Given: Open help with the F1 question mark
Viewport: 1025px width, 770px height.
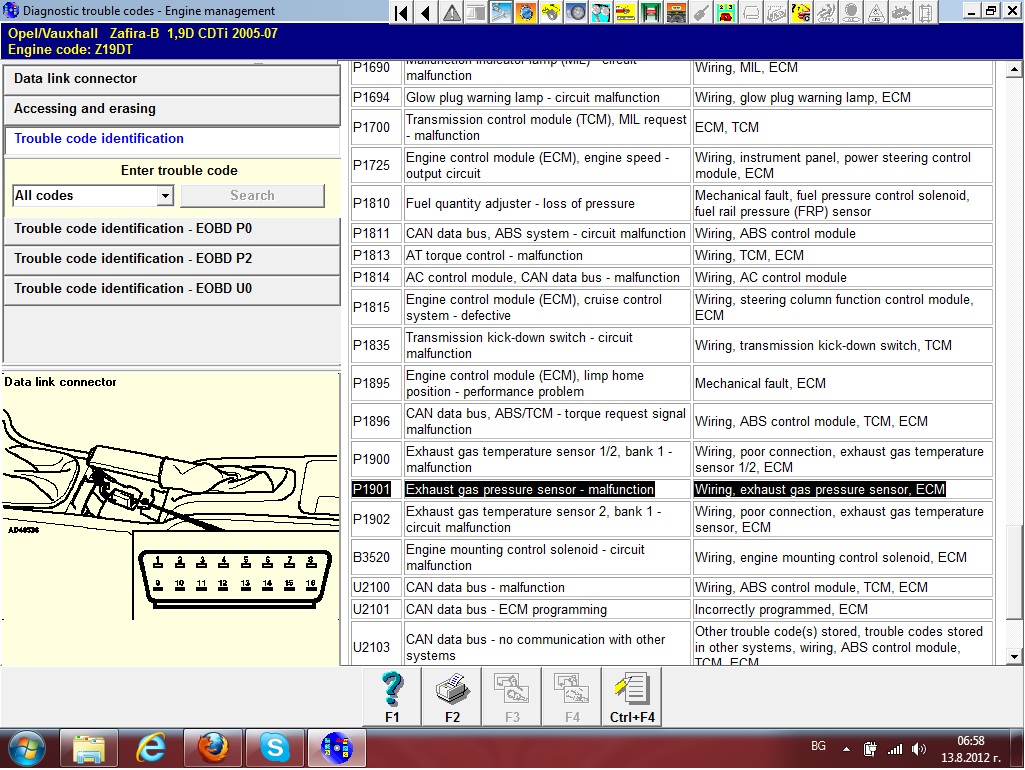Looking at the screenshot, I should [x=392, y=697].
